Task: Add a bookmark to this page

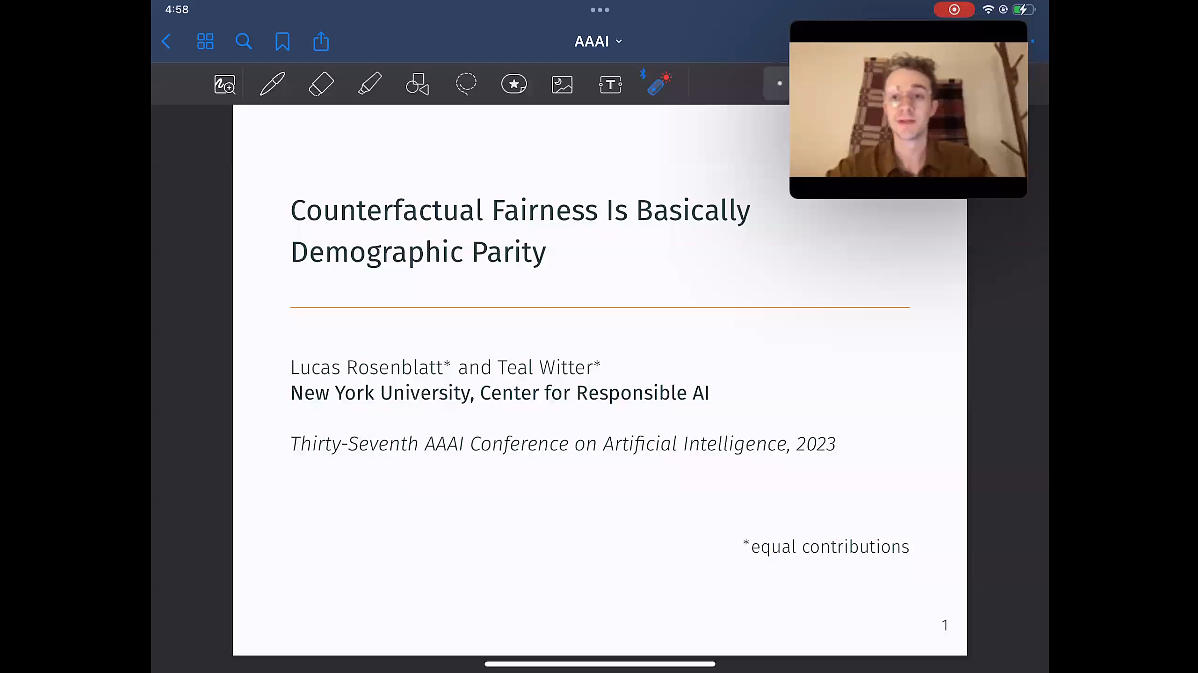Action: pos(282,41)
